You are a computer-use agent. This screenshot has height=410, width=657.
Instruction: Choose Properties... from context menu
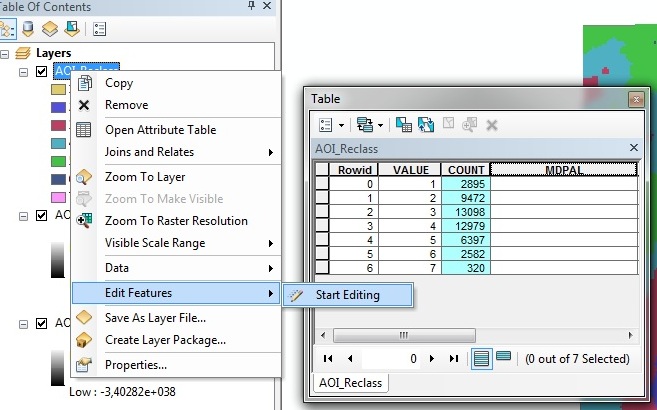click(176, 365)
